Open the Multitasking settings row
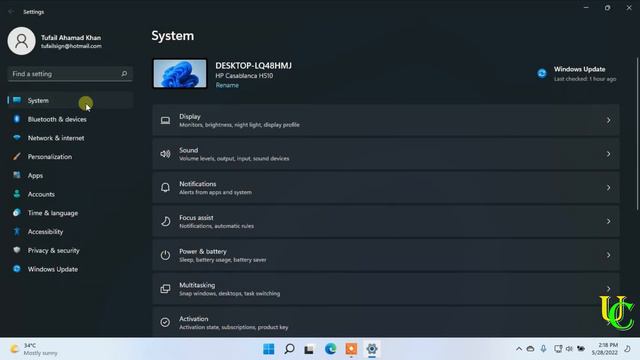This screenshot has width=640, height=360. [386, 289]
